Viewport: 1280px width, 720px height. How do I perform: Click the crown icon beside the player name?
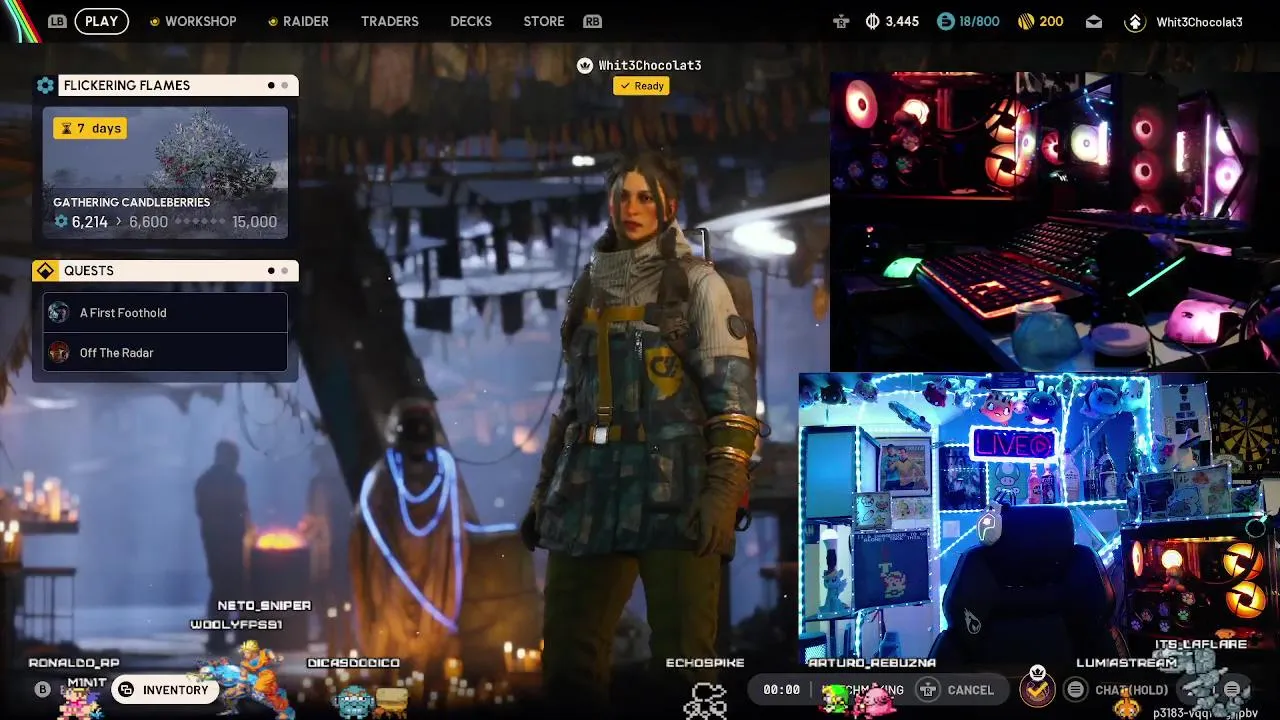point(585,65)
